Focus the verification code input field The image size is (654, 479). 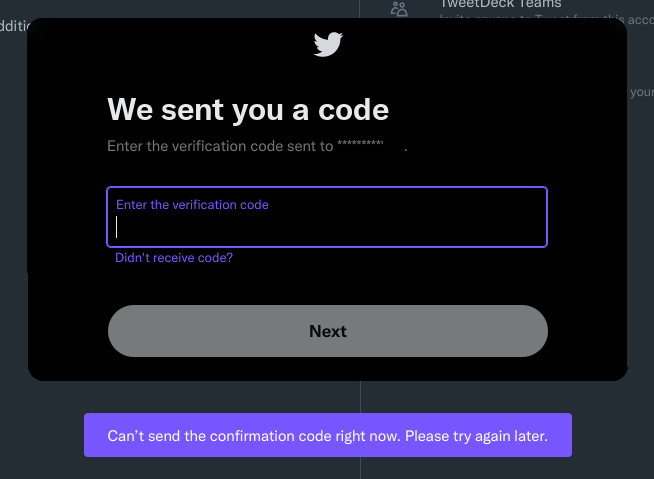[x=327, y=217]
